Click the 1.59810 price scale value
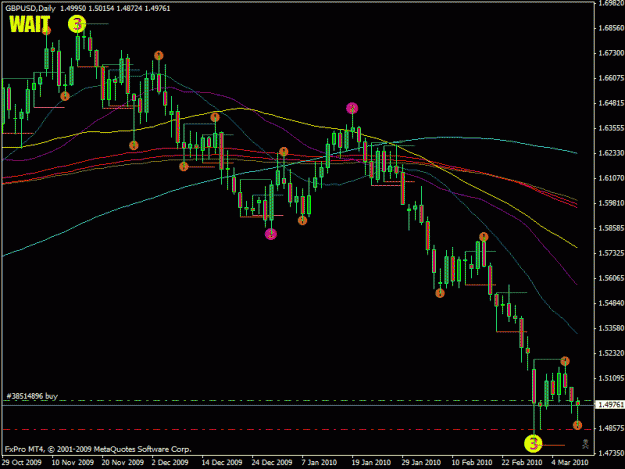 tap(611, 203)
